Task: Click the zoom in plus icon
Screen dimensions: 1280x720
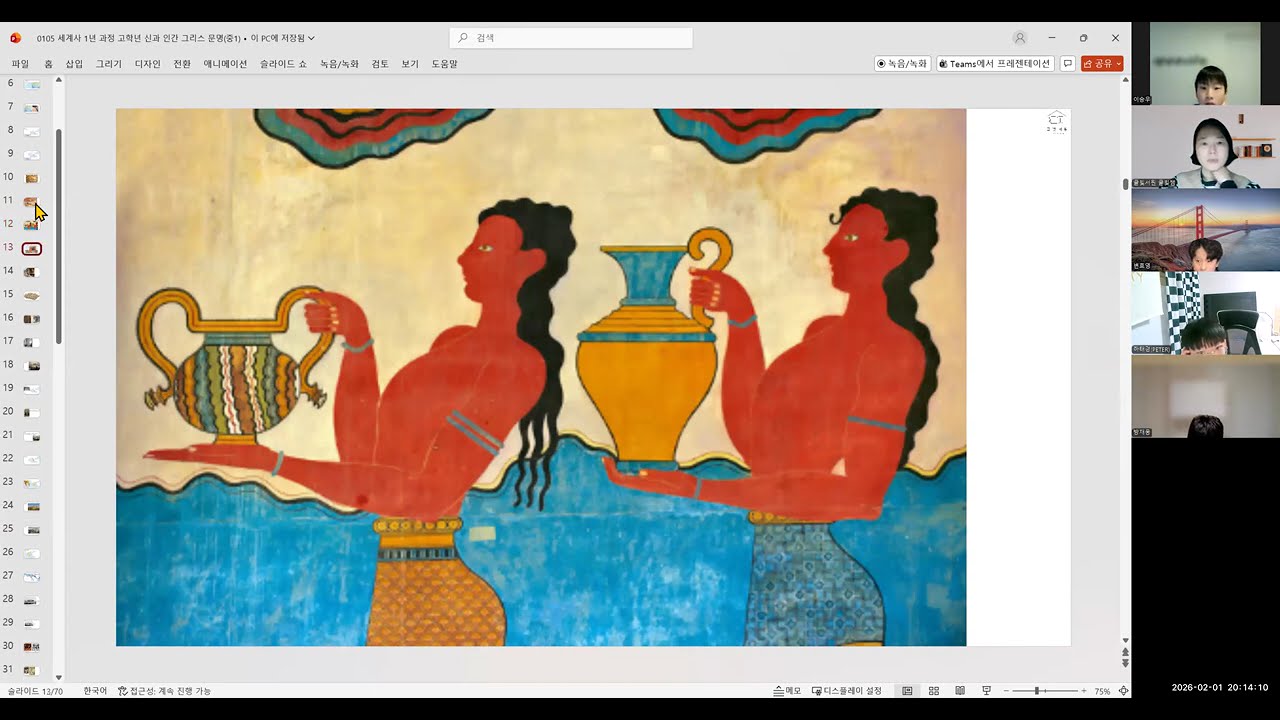Action: [1084, 691]
